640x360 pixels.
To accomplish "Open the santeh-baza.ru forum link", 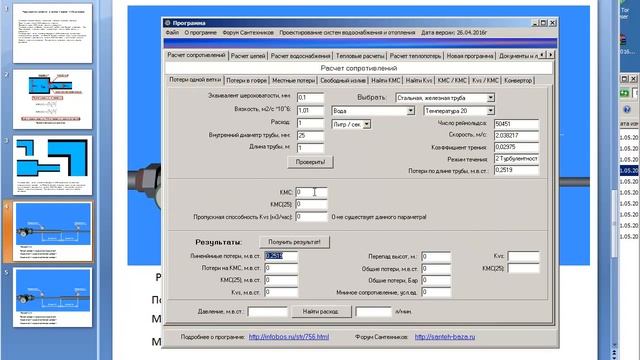I will (445, 337).
